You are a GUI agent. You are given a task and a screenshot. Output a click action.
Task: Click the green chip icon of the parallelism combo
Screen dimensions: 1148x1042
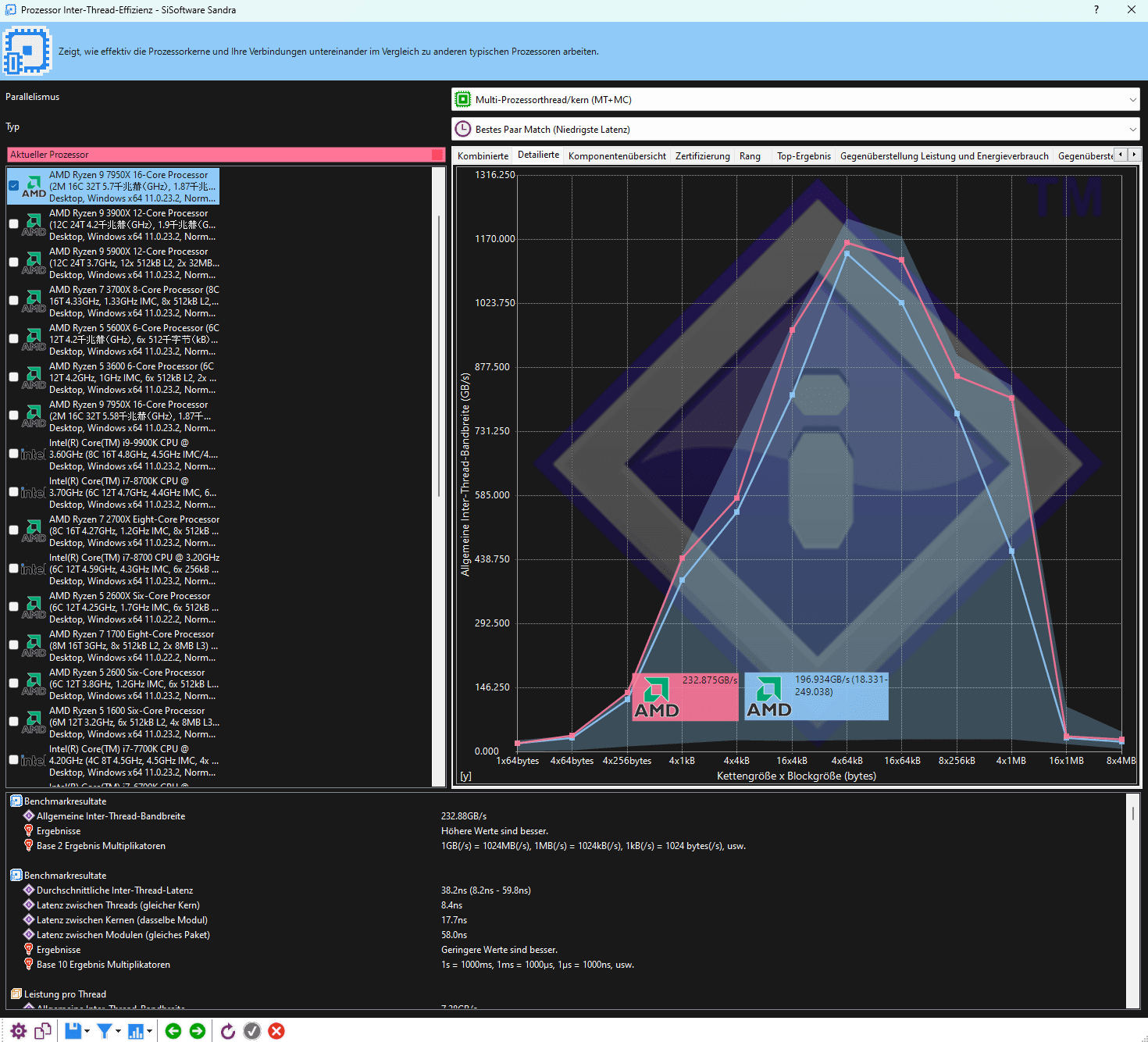[463, 100]
